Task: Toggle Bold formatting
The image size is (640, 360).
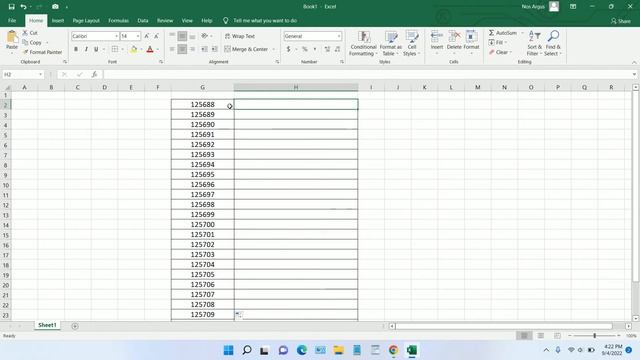Action: (x=76, y=49)
